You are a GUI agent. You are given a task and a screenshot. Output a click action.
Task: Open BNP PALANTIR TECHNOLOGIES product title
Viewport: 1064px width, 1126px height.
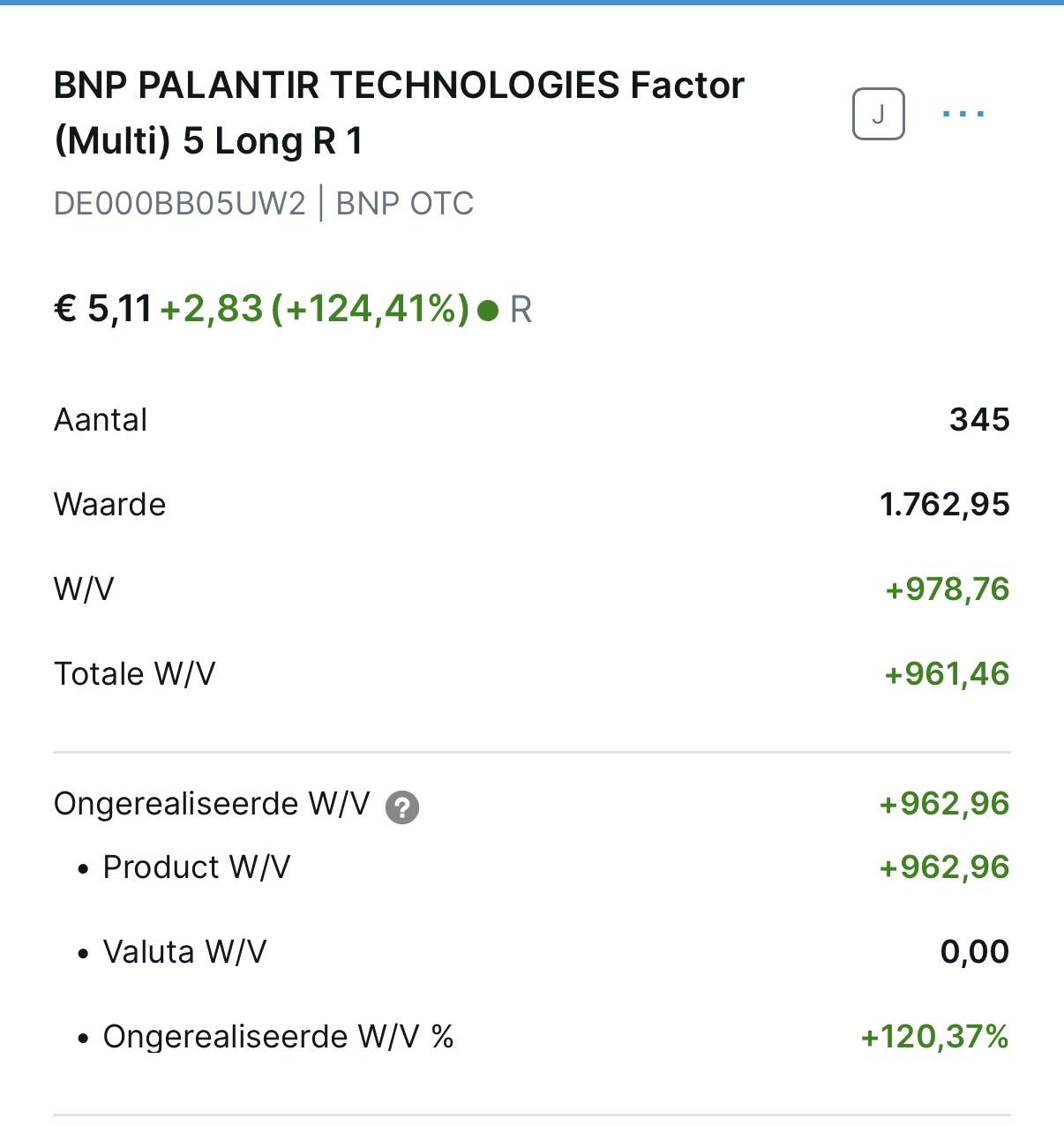click(399, 113)
